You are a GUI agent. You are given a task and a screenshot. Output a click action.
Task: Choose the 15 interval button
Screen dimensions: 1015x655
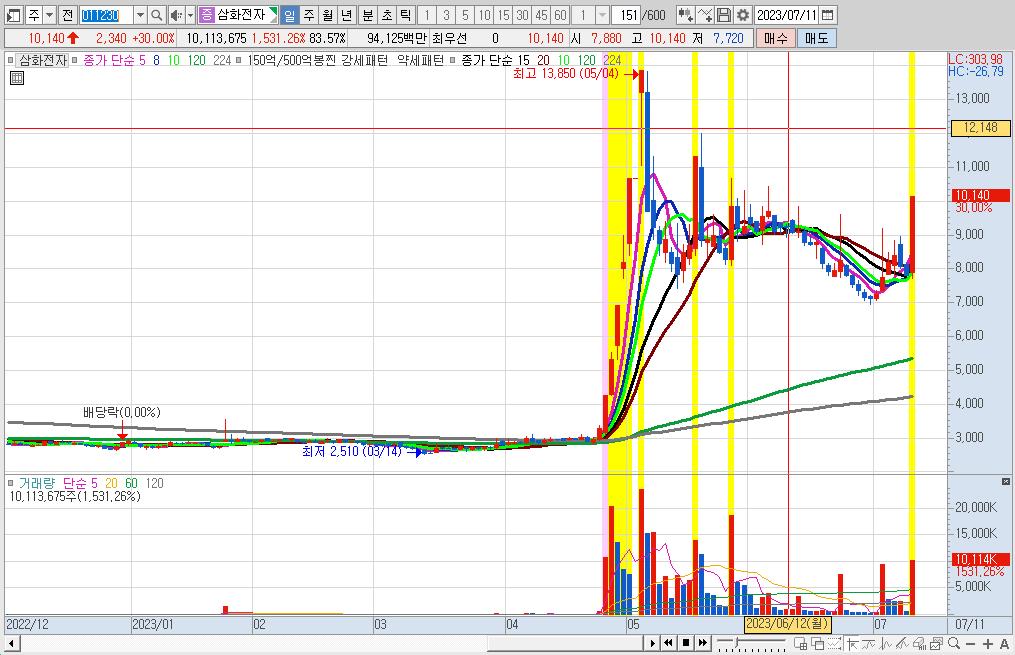coord(504,15)
